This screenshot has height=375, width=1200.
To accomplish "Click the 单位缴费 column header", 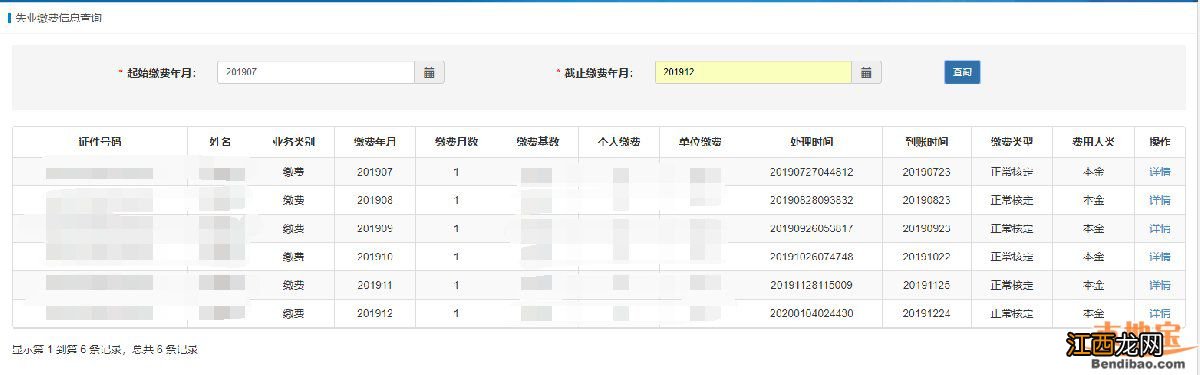I will pos(699,142).
